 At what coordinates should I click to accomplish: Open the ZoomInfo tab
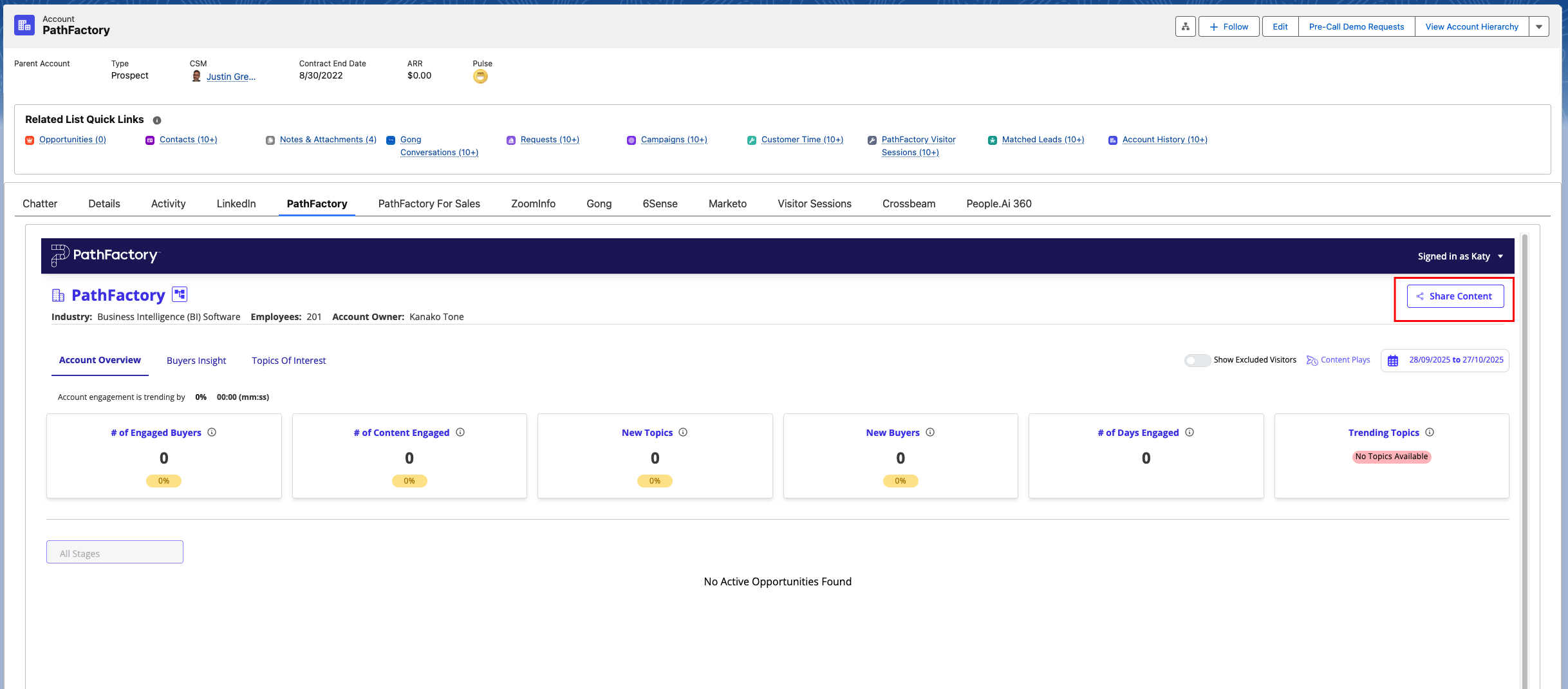[534, 204]
